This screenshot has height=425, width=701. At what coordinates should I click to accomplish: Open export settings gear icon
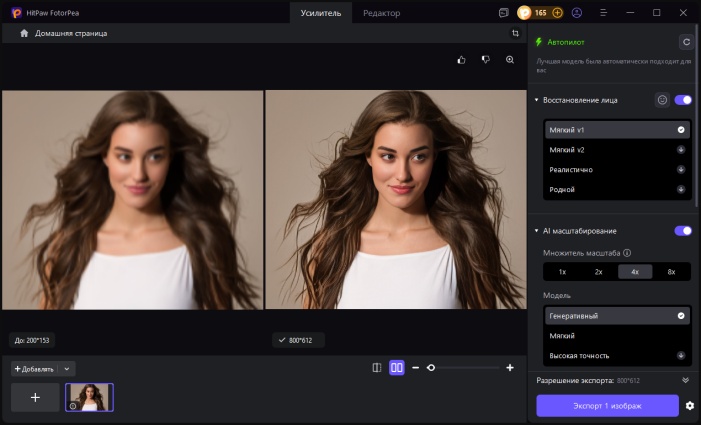[x=689, y=406]
